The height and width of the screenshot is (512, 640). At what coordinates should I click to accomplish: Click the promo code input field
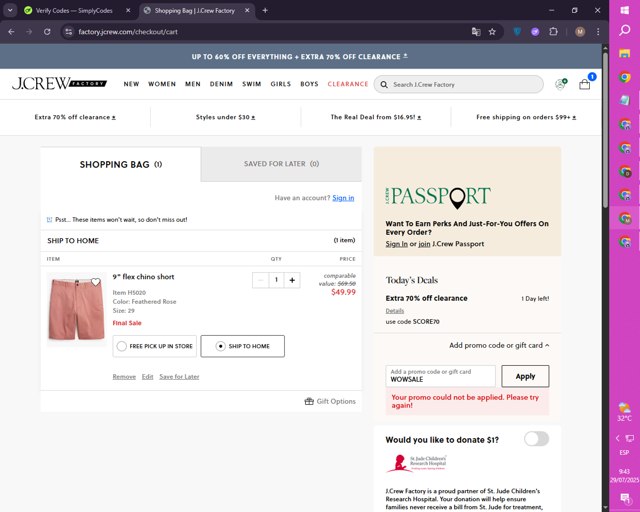440,376
